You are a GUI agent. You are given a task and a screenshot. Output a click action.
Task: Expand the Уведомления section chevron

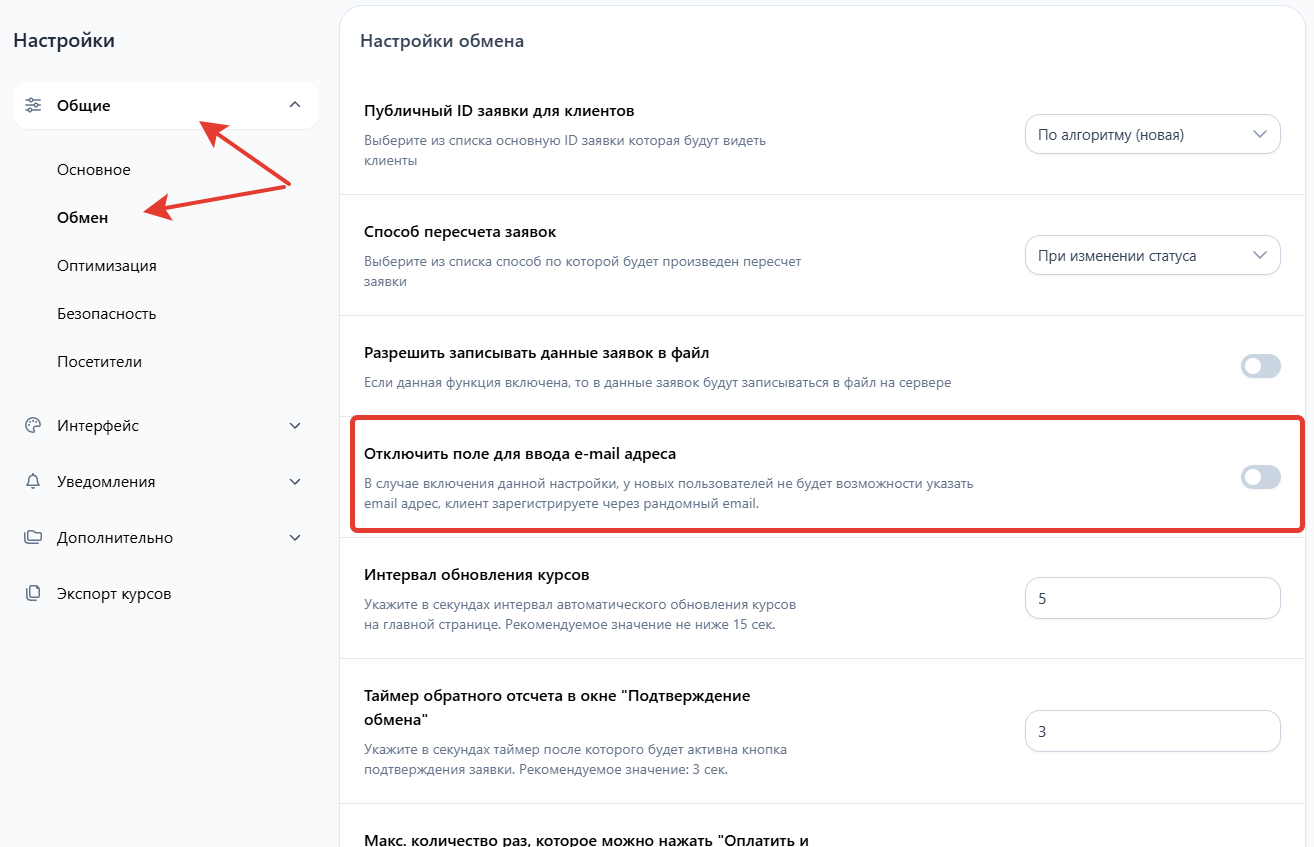click(294, 481)
